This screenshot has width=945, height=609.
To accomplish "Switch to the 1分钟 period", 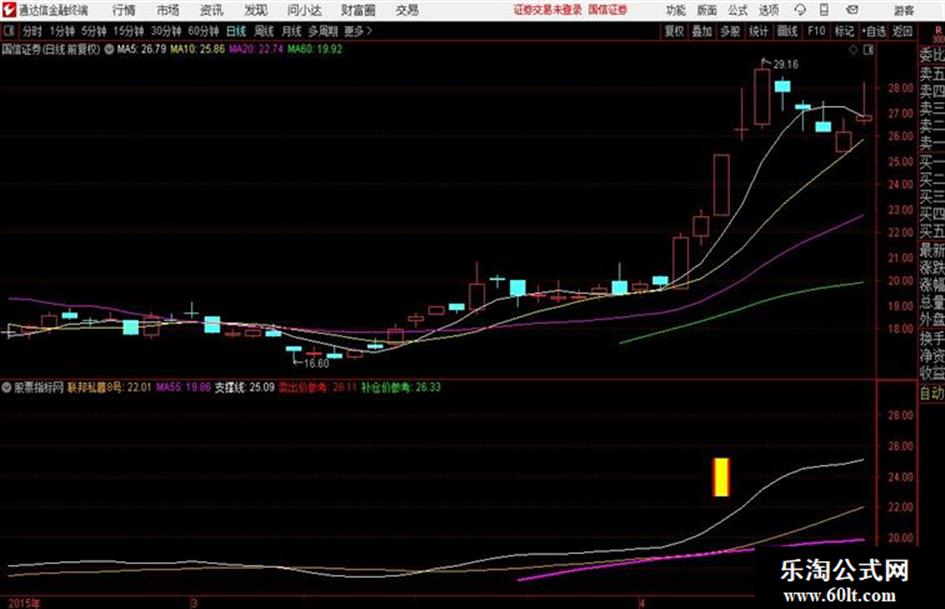I will [x=61, y=31].
